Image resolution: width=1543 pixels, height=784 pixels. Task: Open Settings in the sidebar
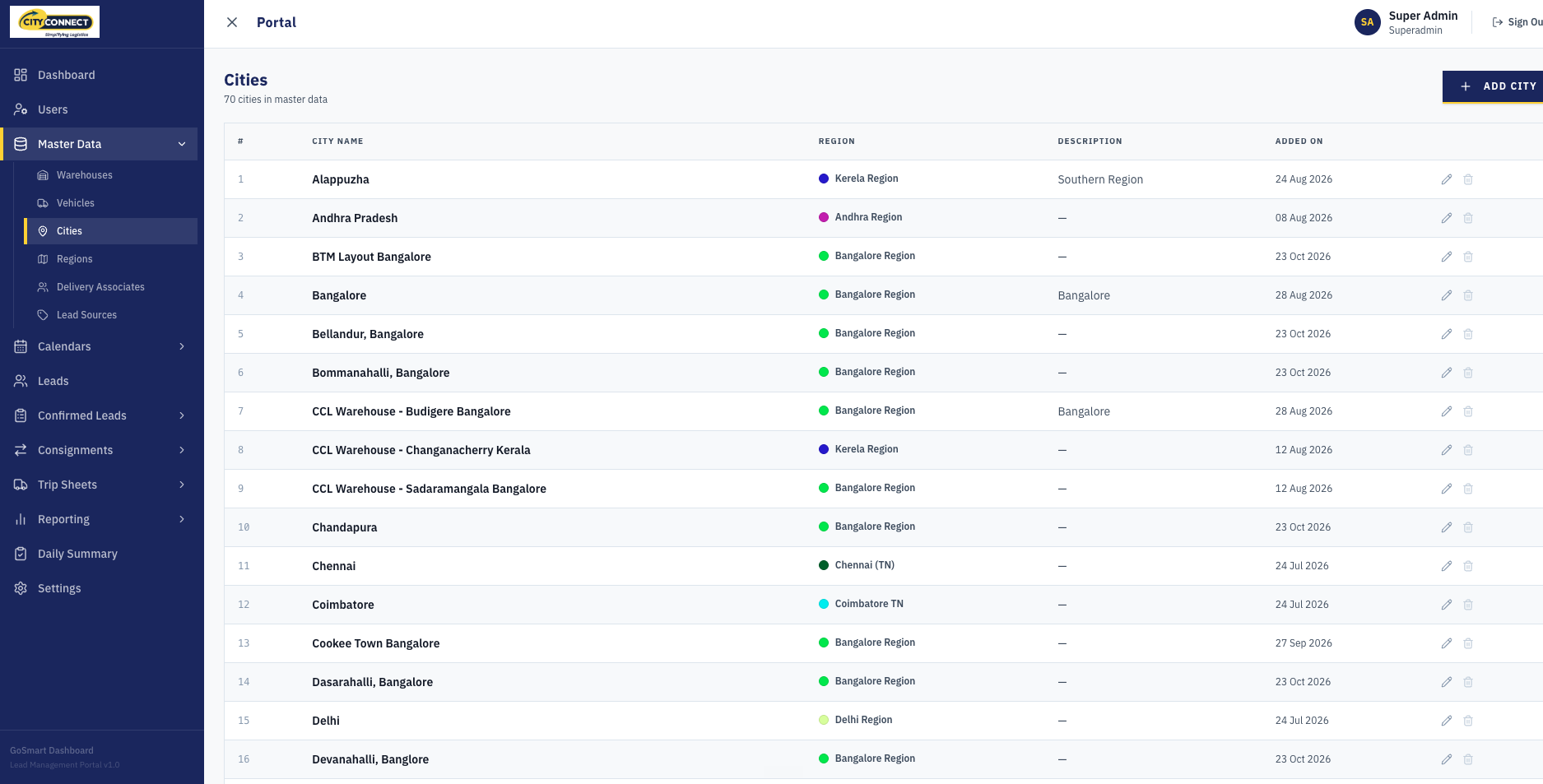100,588
